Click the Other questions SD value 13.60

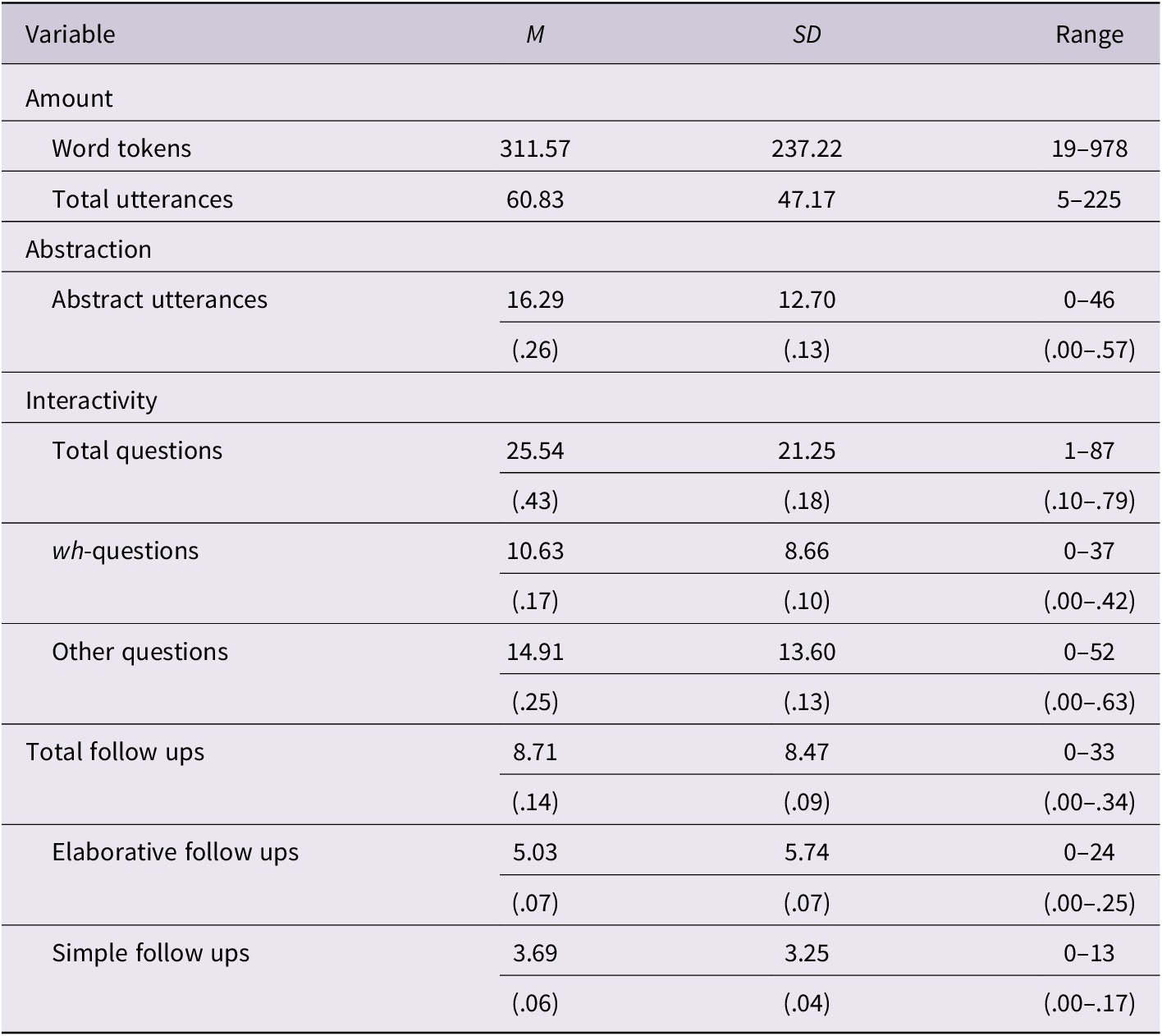(x=807, y=652)
